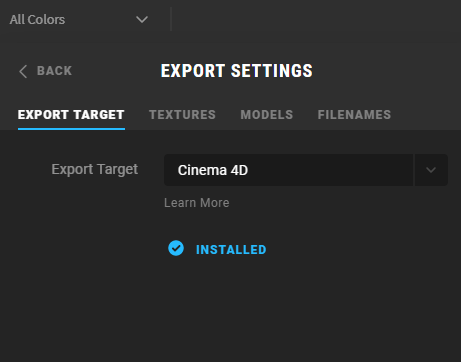The height and width of the screenshot is (362, 461).
Task: Expand the All Colors chevron arrow
Action: [142, 19]
